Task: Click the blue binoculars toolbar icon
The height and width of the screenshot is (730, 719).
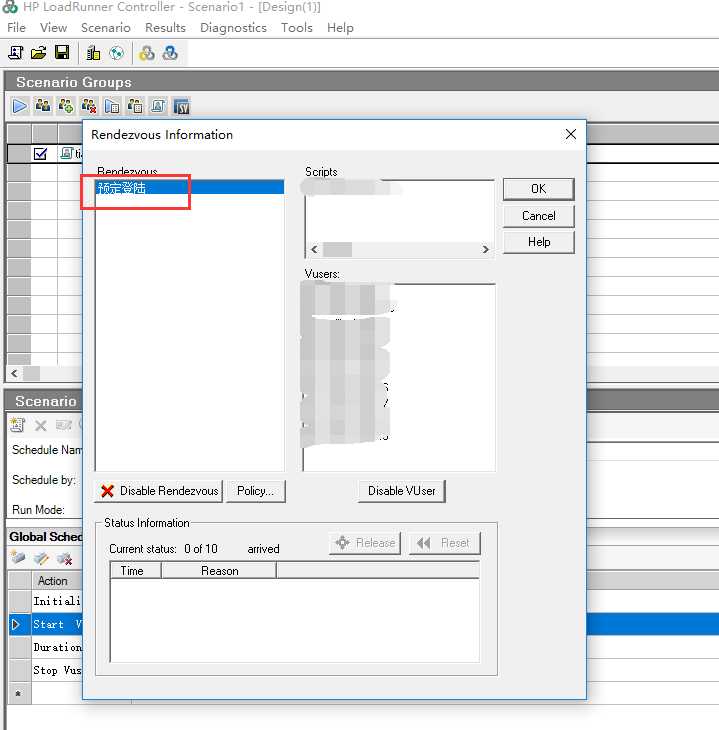Action: (170, 53)
